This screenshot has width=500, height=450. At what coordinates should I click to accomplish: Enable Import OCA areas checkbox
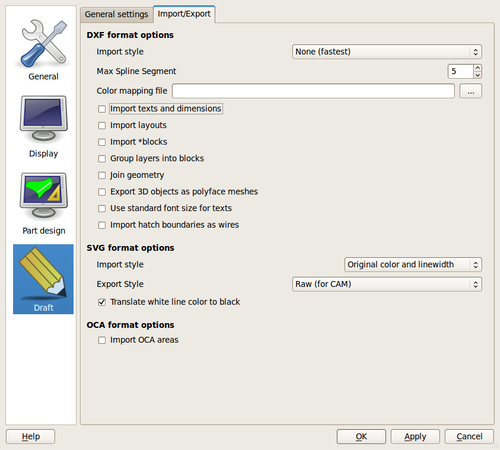click(102, 340)
